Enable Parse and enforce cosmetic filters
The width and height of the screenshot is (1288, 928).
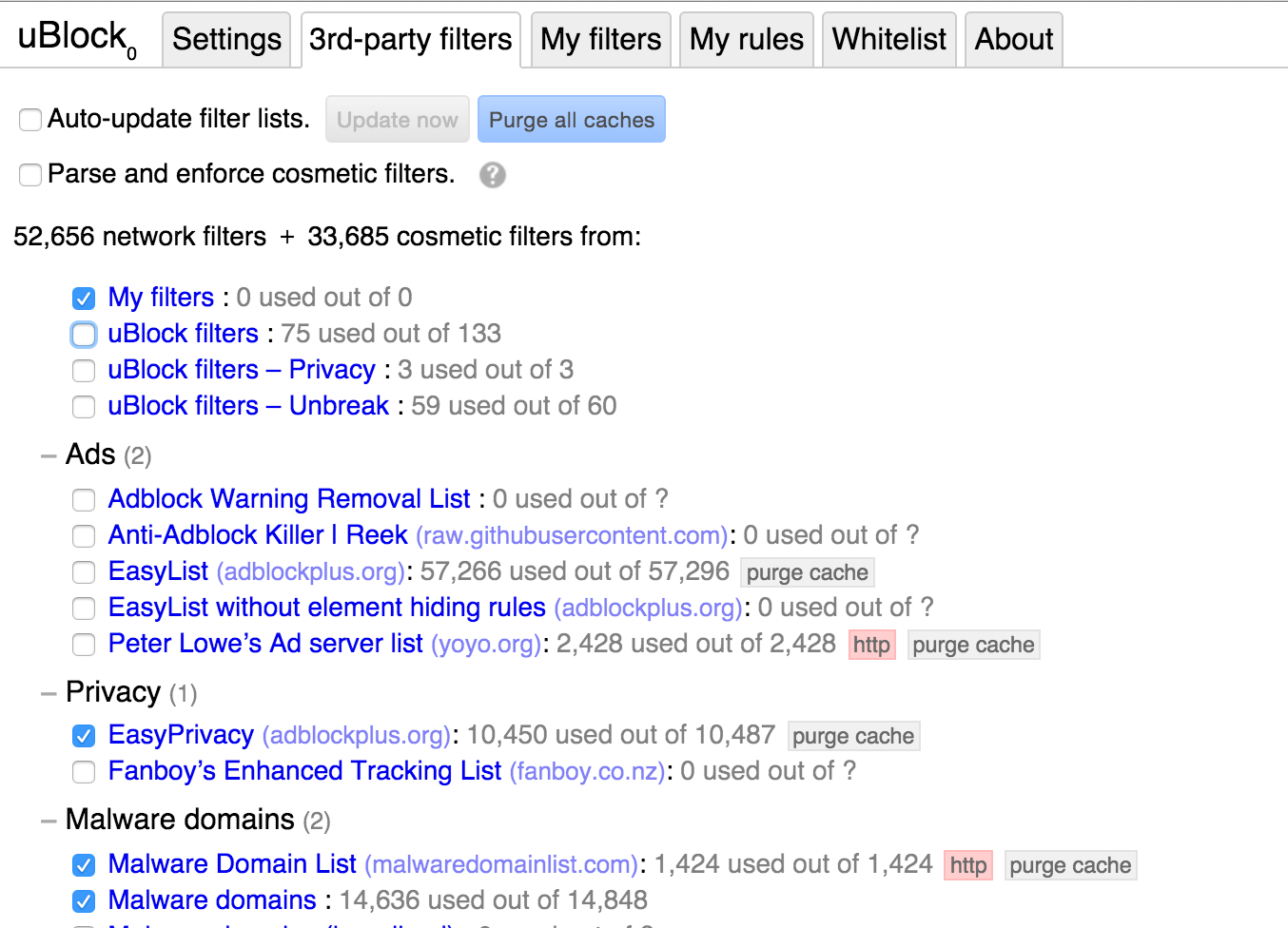point(30,175)
